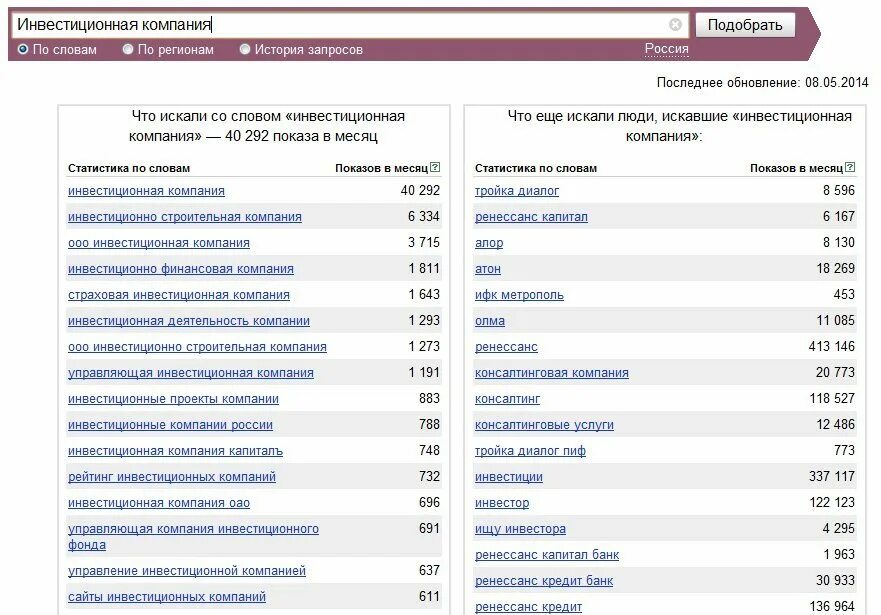Screen dimensions: 881x615
Task: Switch to «По регионам» mode
Action: point(129,47)
